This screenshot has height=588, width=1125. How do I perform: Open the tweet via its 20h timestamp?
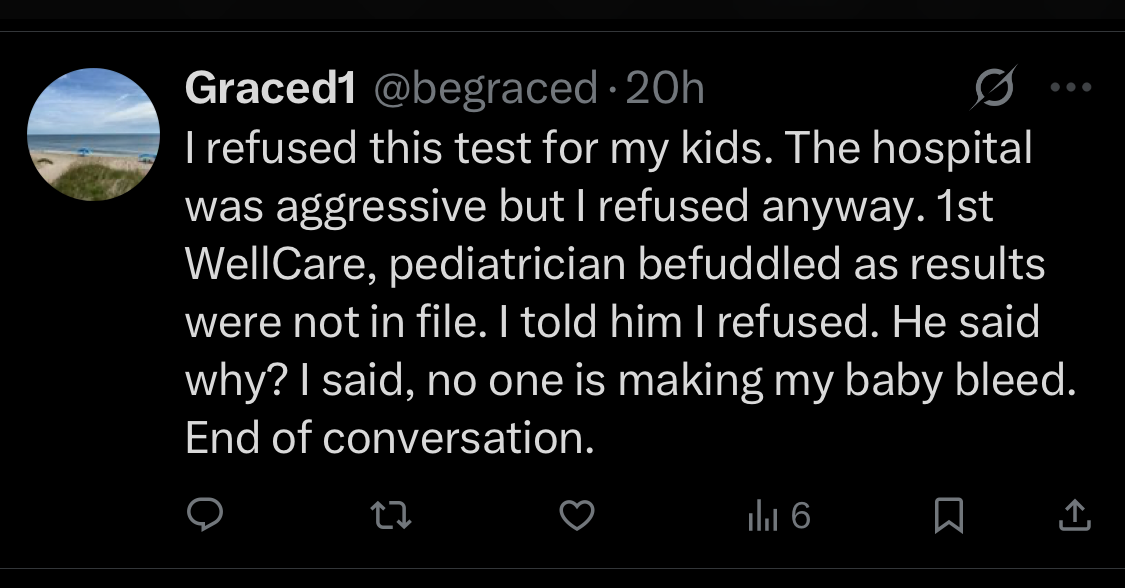[664, 89]
